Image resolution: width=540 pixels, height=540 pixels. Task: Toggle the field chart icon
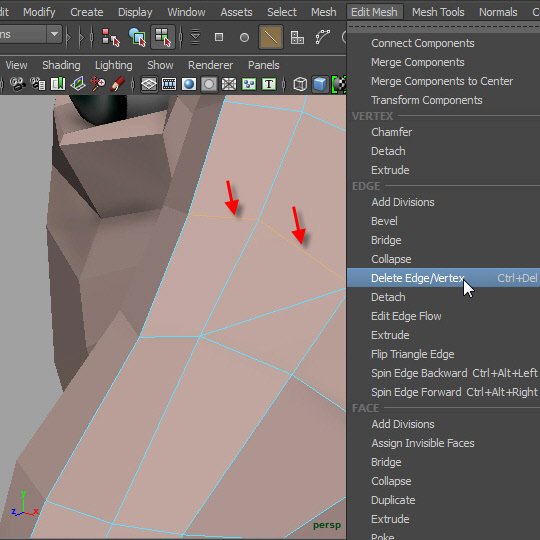[229, 84]
